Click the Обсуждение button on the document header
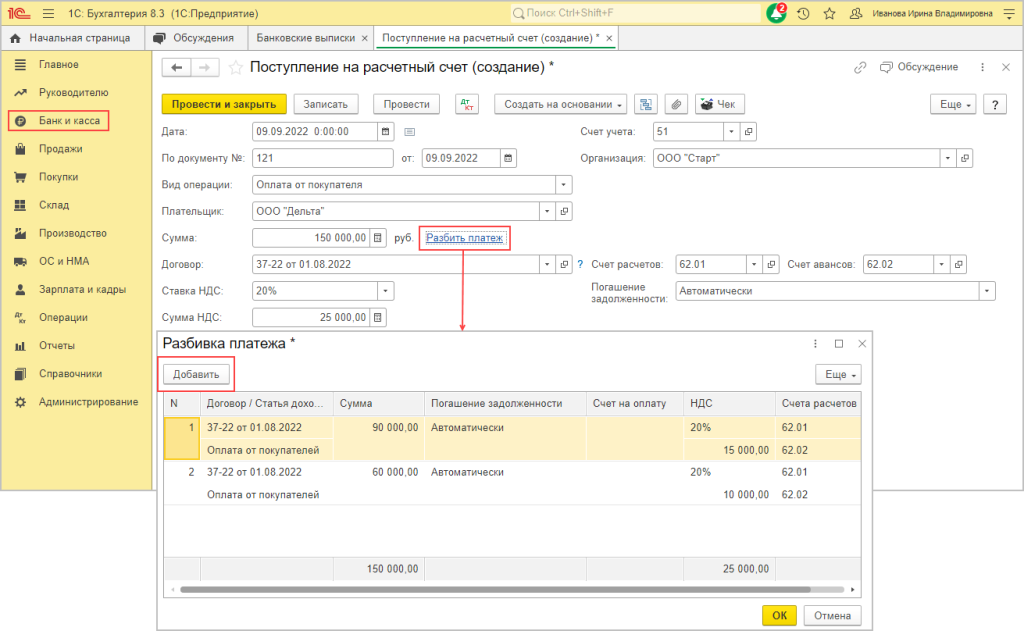Viewport: 1024px width, 631px height. (919, 67)
